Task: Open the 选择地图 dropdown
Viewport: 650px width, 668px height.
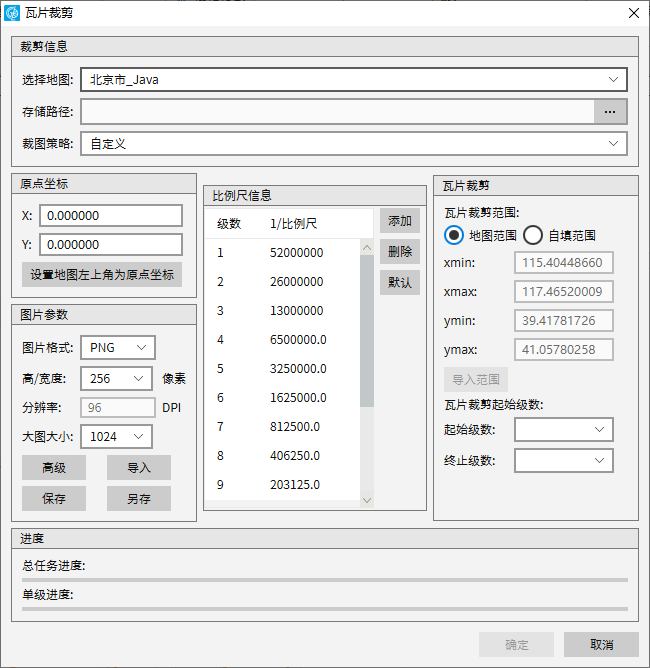Action: click(353, 79)
